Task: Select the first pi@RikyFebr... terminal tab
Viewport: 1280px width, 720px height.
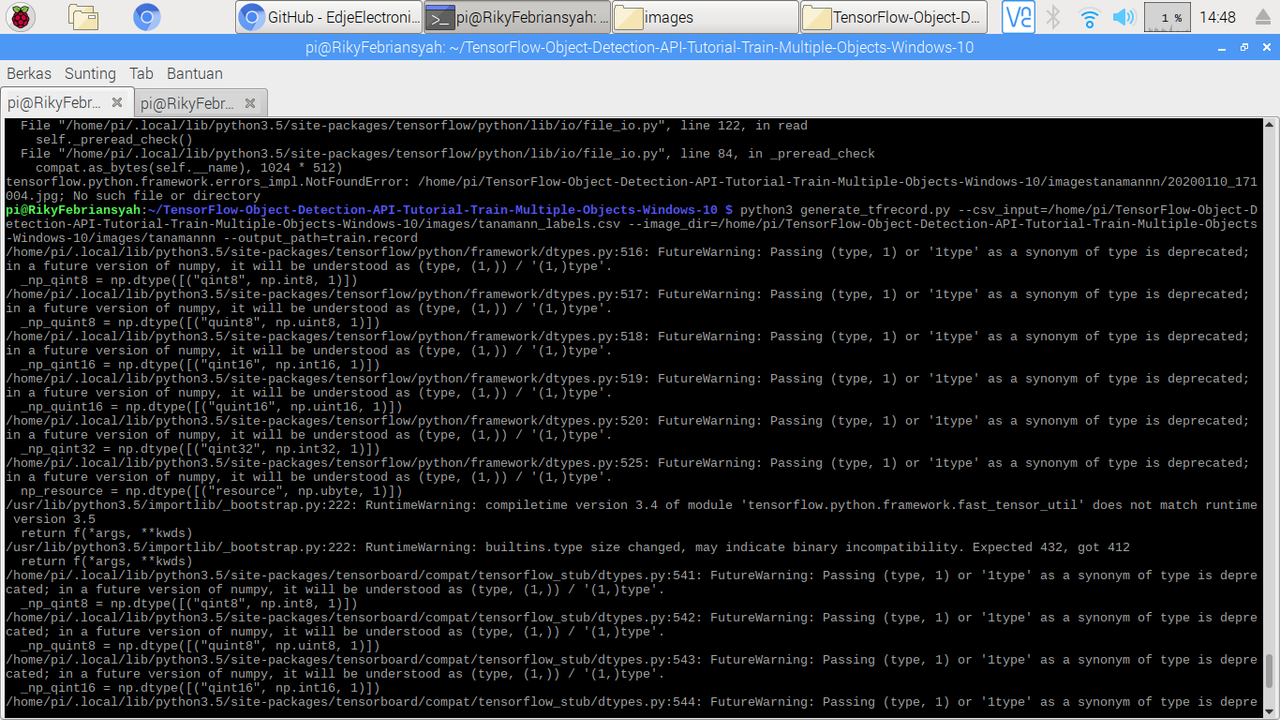Action: (x=66, y=102)
